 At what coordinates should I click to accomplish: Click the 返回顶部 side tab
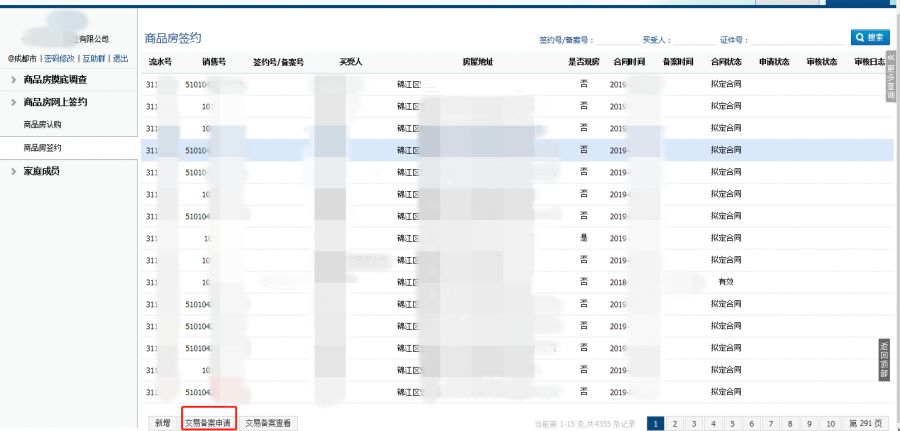[884, 359]
